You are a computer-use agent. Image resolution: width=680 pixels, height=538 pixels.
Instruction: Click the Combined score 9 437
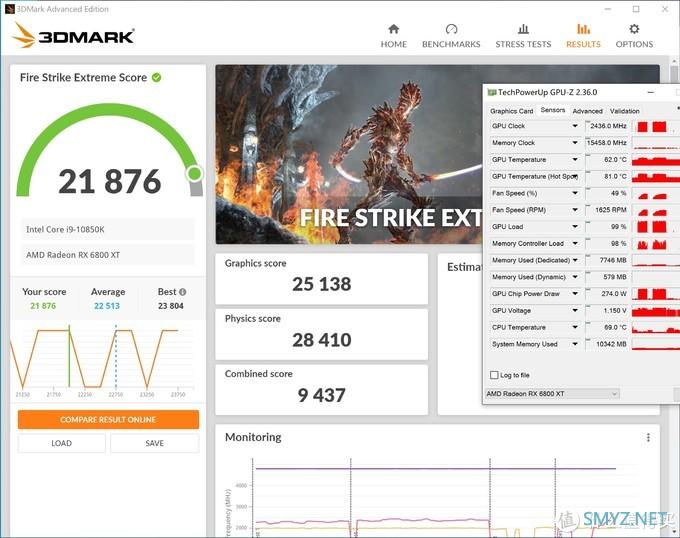click(x=321, y=395)
